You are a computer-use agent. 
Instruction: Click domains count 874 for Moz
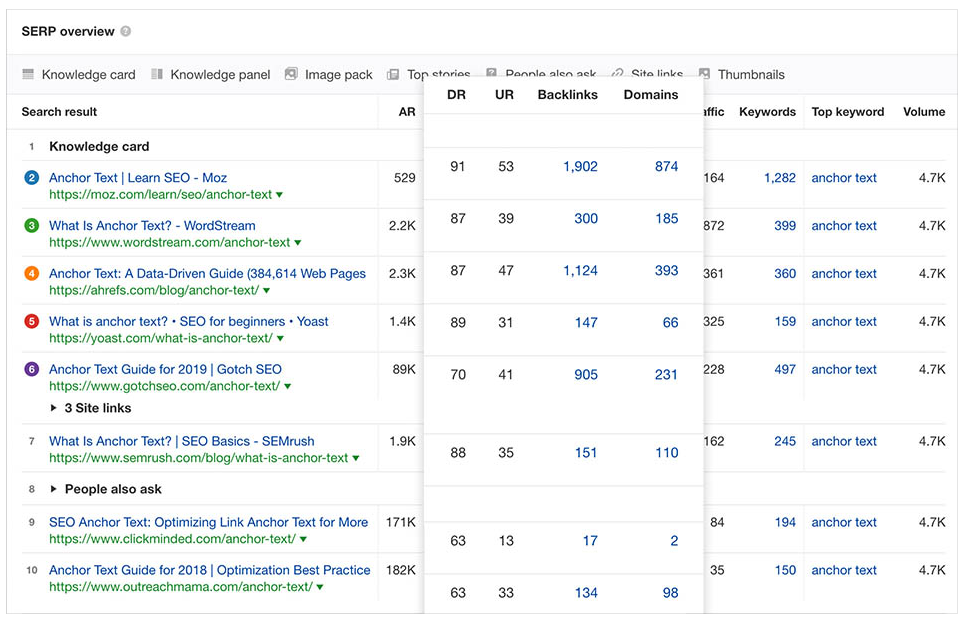click(666, 166)
